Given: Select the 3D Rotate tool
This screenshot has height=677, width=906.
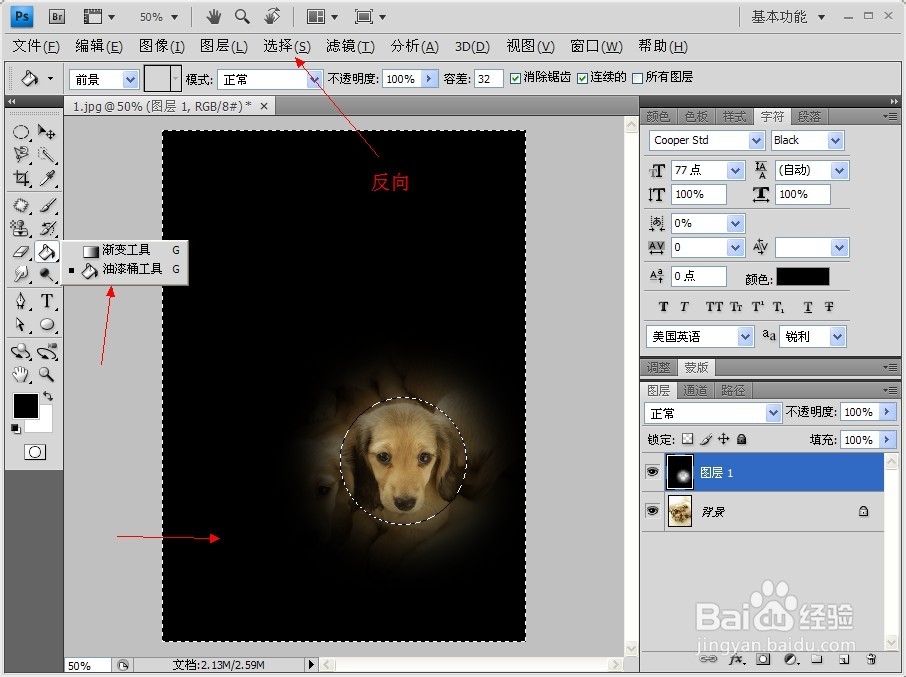Looking at the screenshot, I should [21, 351].
